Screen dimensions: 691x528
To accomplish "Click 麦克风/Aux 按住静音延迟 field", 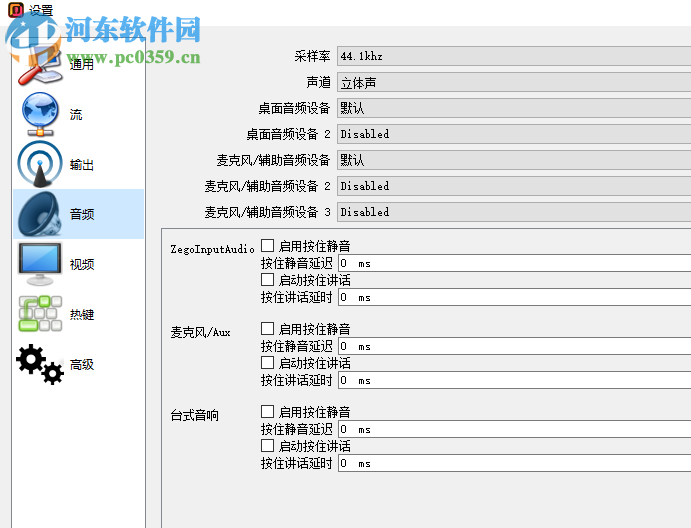I will click(x=514, y=346).
